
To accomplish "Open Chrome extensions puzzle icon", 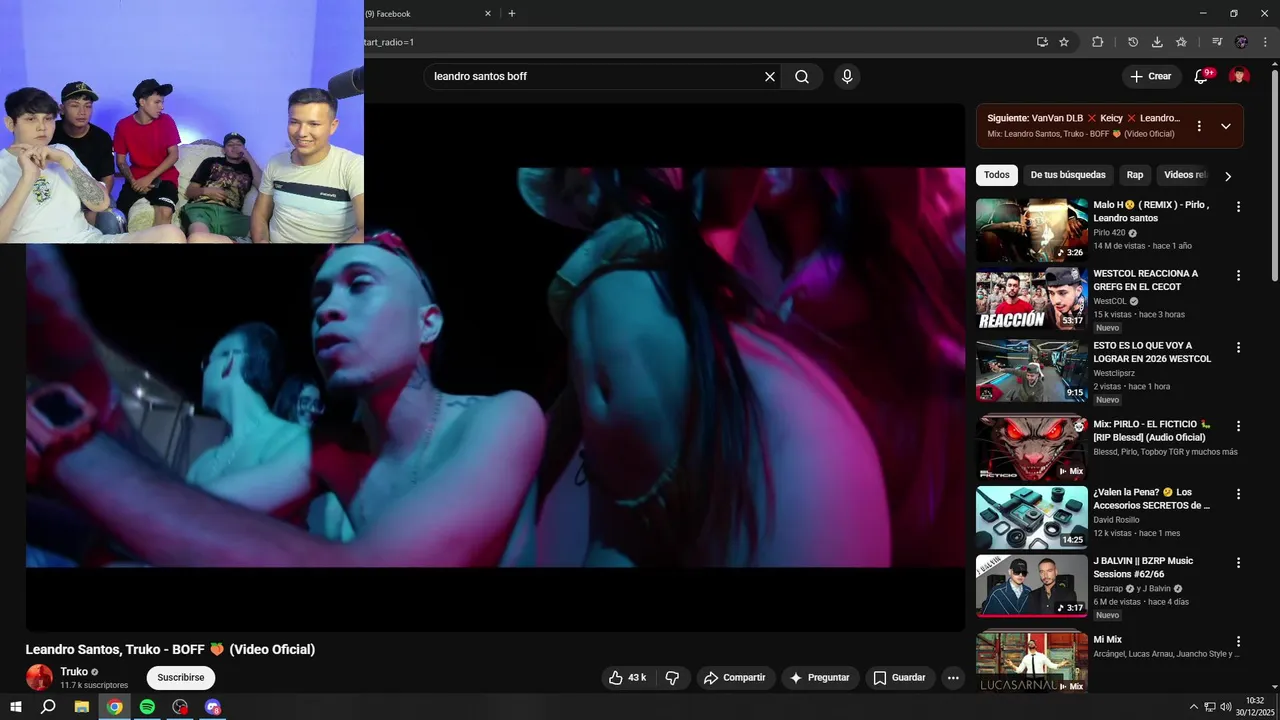I will tap(1097, 42).
